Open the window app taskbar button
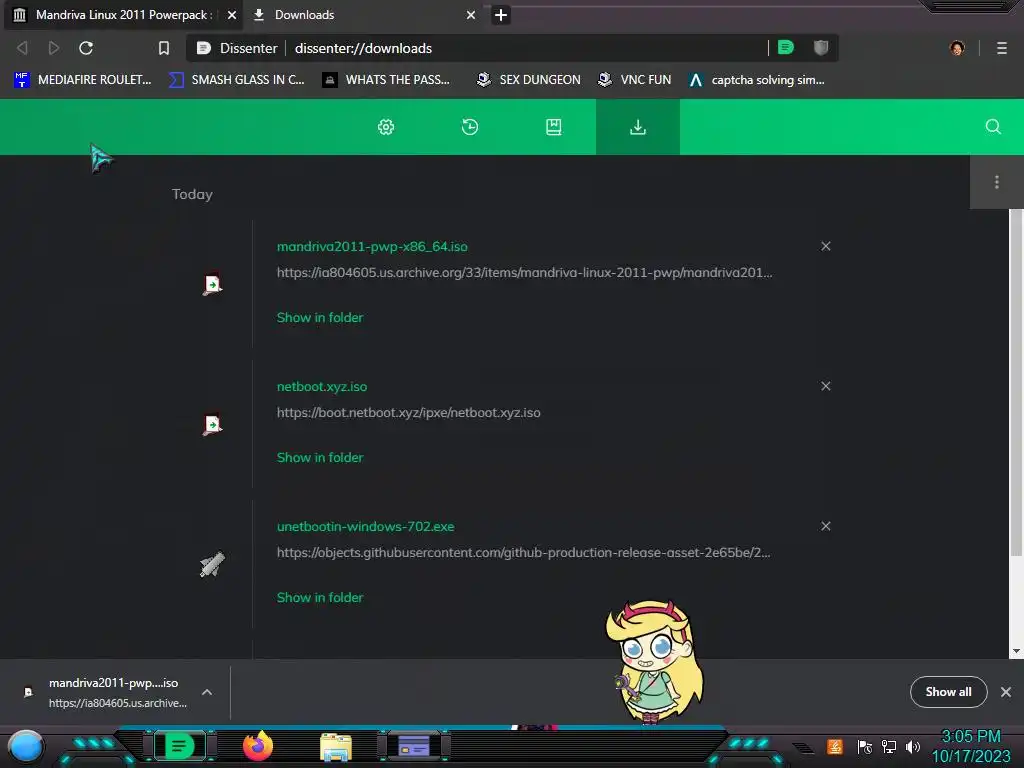 pos(414,746)
